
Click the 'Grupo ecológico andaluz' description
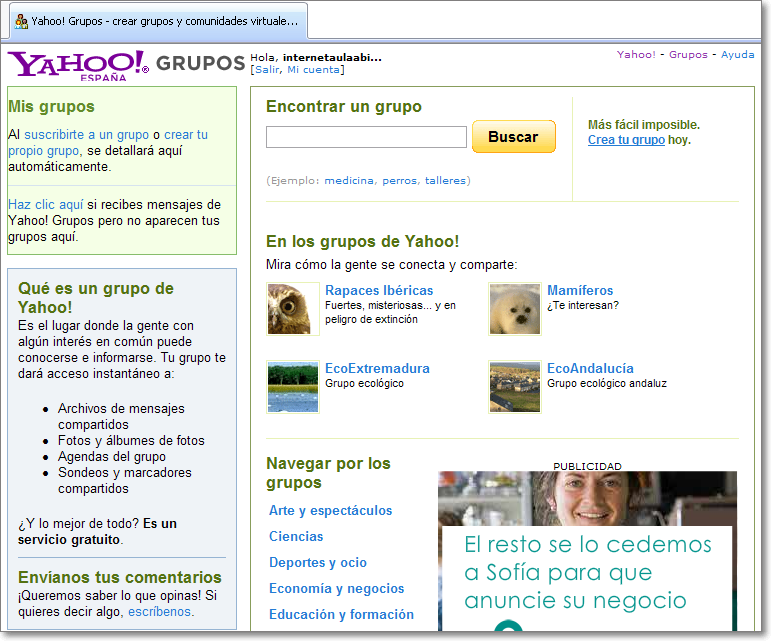(607, 383)
